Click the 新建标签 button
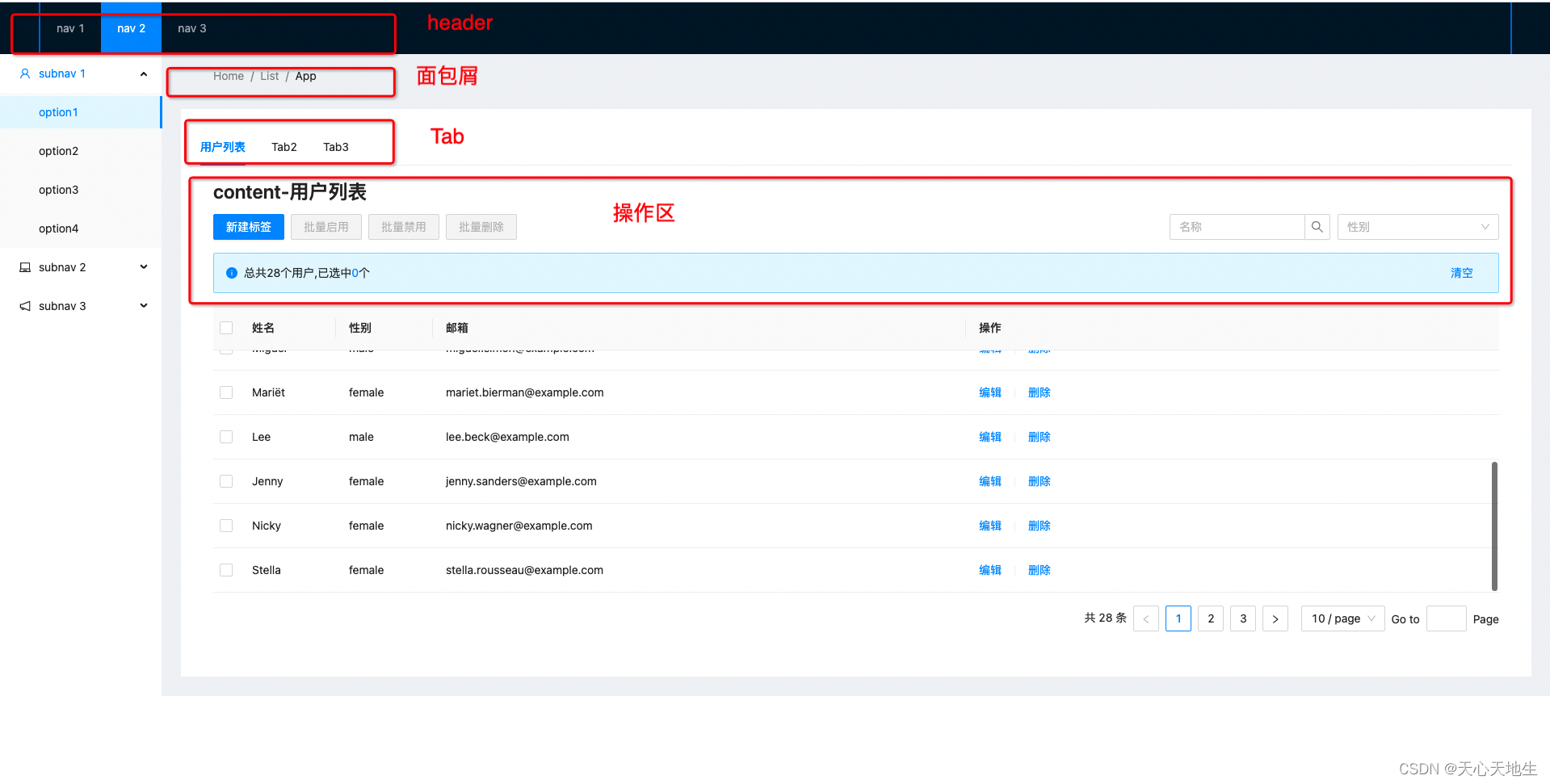Image resolution: width=1550 pixels, height=784 pixels. tap(249, 227)
